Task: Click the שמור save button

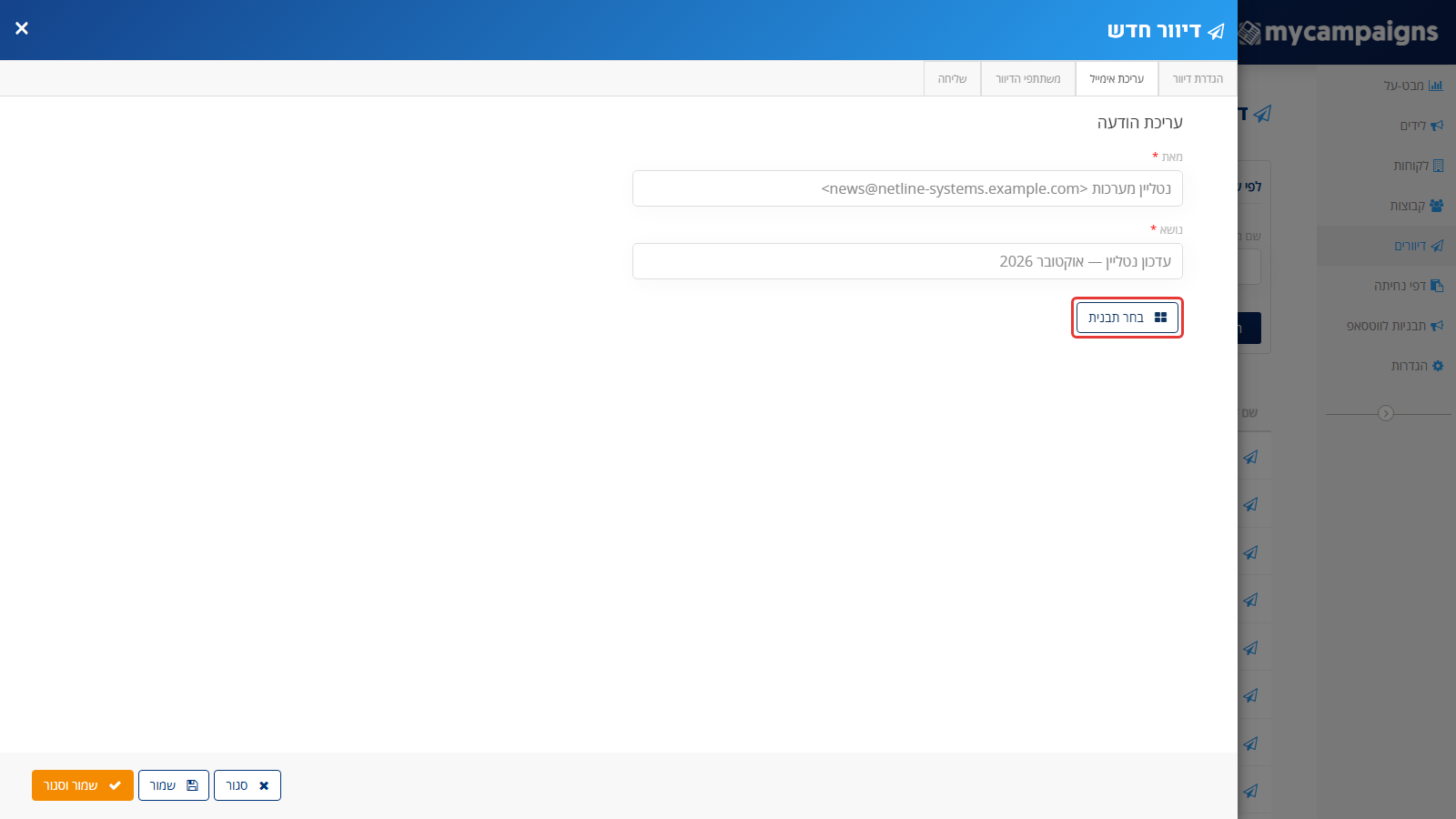Action: (174, 785)
